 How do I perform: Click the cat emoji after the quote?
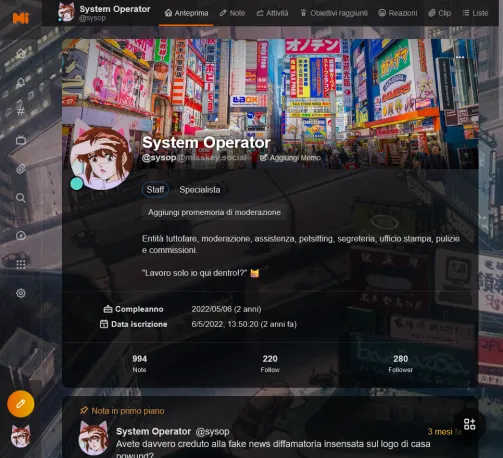(255, 273)
